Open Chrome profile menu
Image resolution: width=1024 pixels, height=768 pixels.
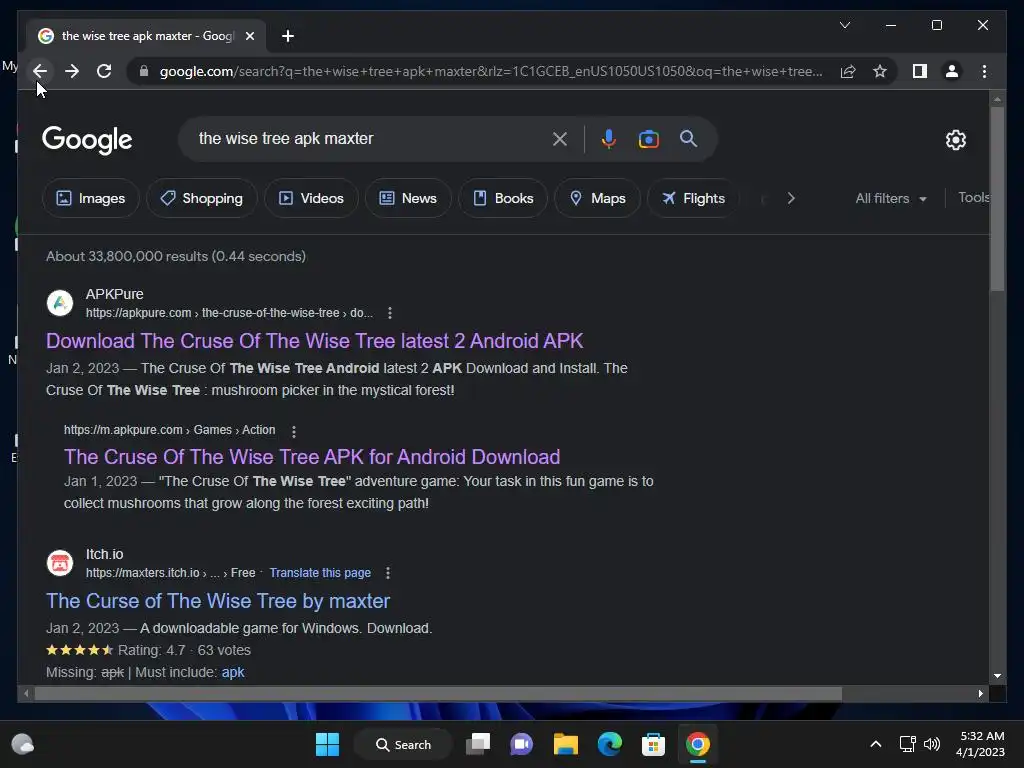[x=952, y=71]
